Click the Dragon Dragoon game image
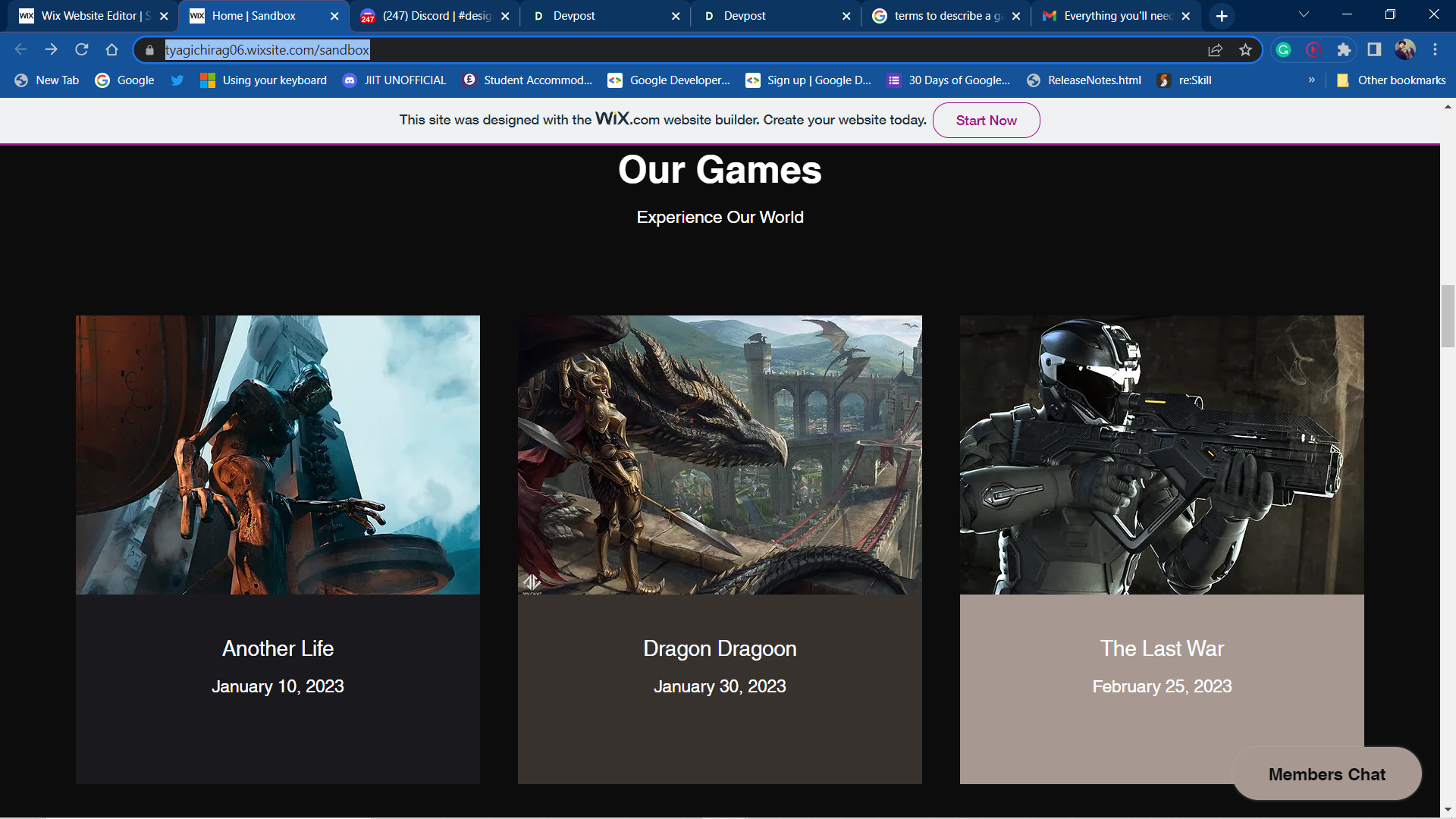Screen dimensions: 1456x819 click(720, 454)
